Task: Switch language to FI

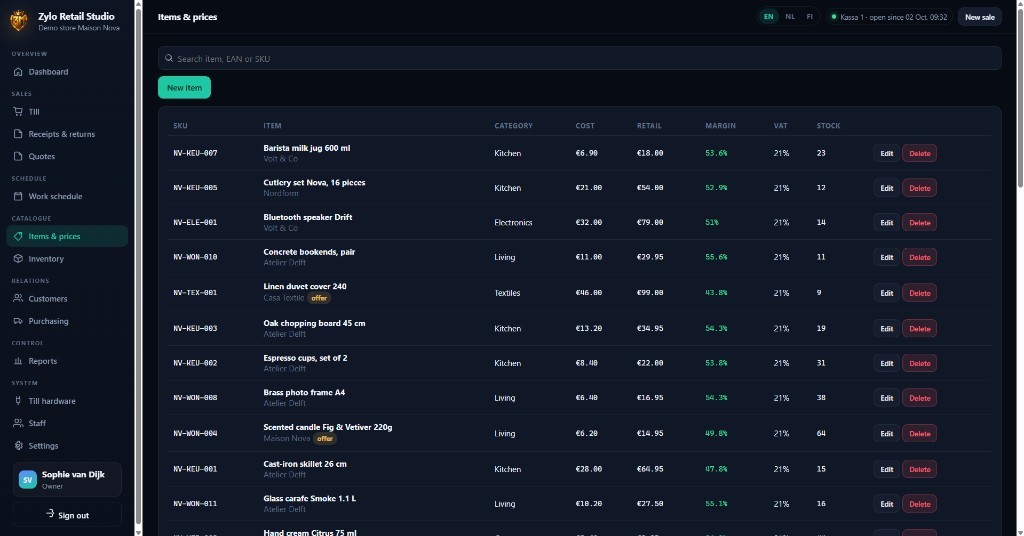Action: point(810,17)
